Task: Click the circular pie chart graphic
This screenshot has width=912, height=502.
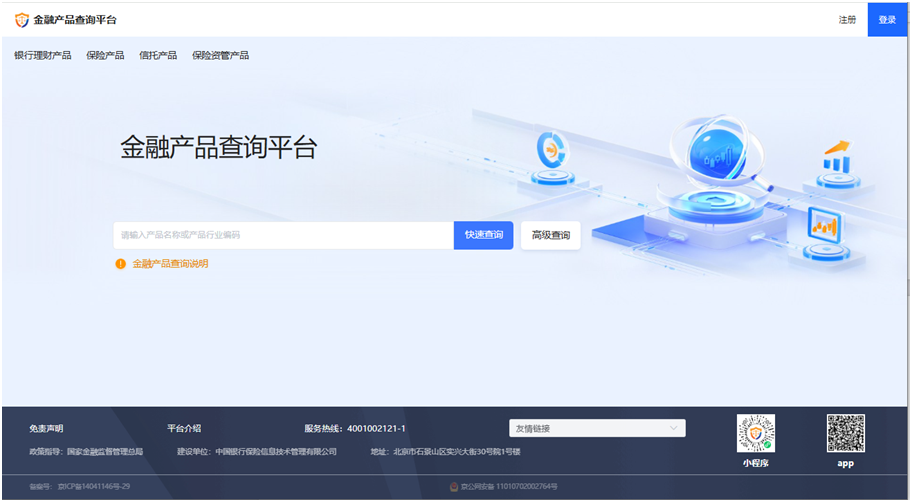Action: pos(551,151)
